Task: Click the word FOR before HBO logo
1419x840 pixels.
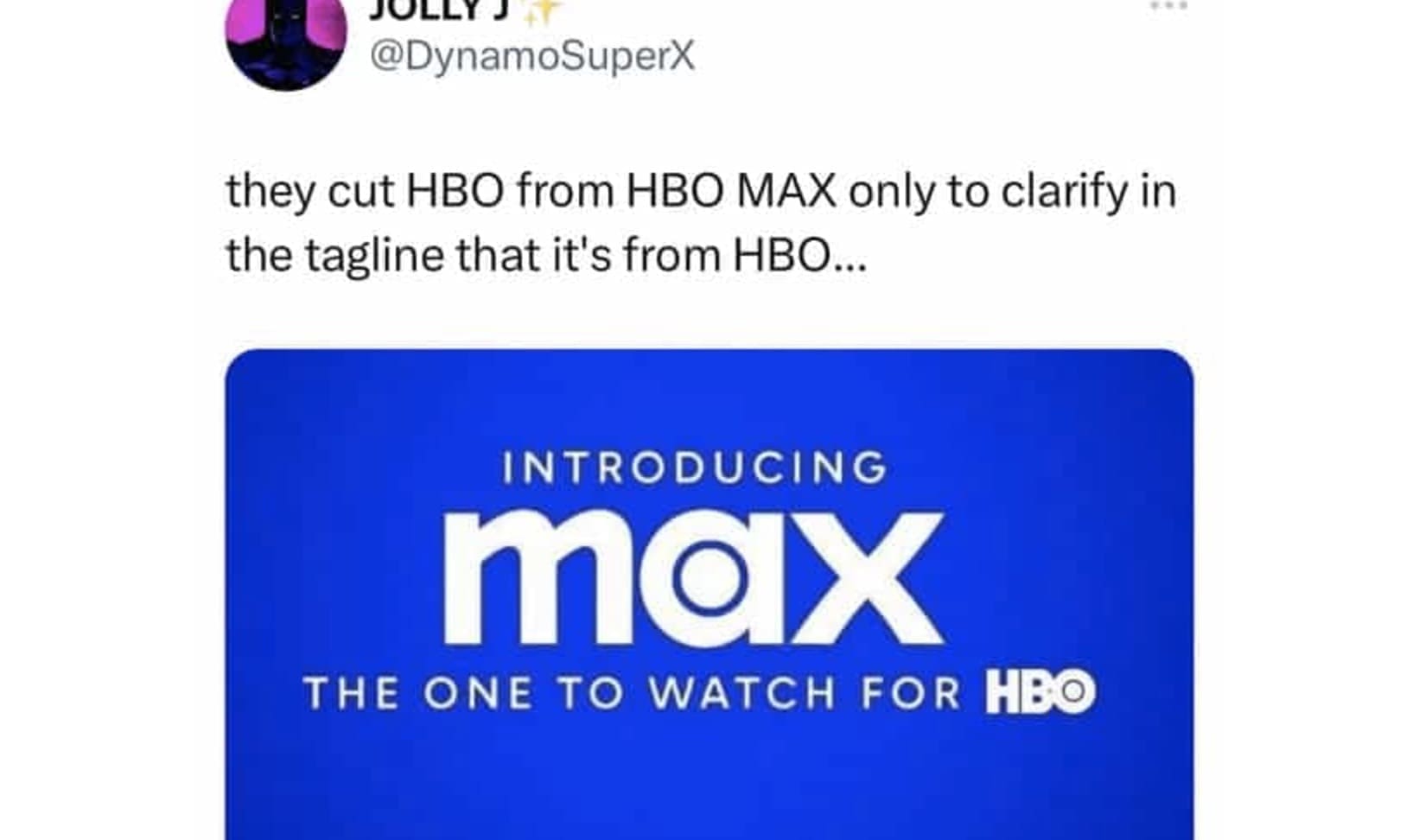Action: click(x=911, y=693)
